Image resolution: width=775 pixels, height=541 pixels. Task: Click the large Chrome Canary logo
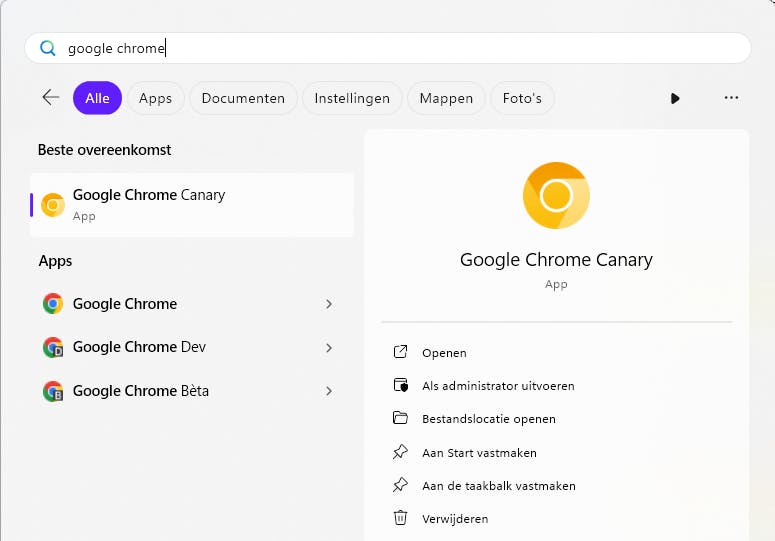pos(556,195)
